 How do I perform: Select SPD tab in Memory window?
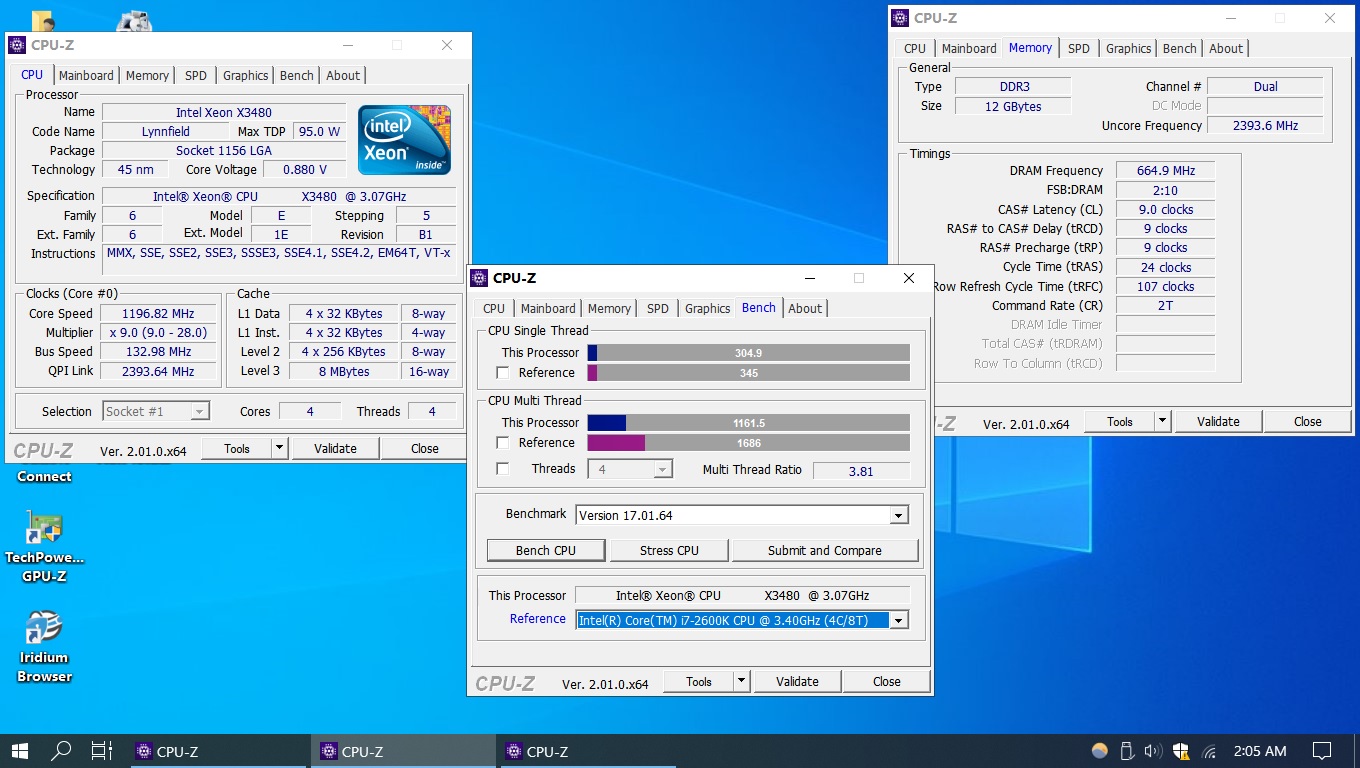tap(1079, 48)
